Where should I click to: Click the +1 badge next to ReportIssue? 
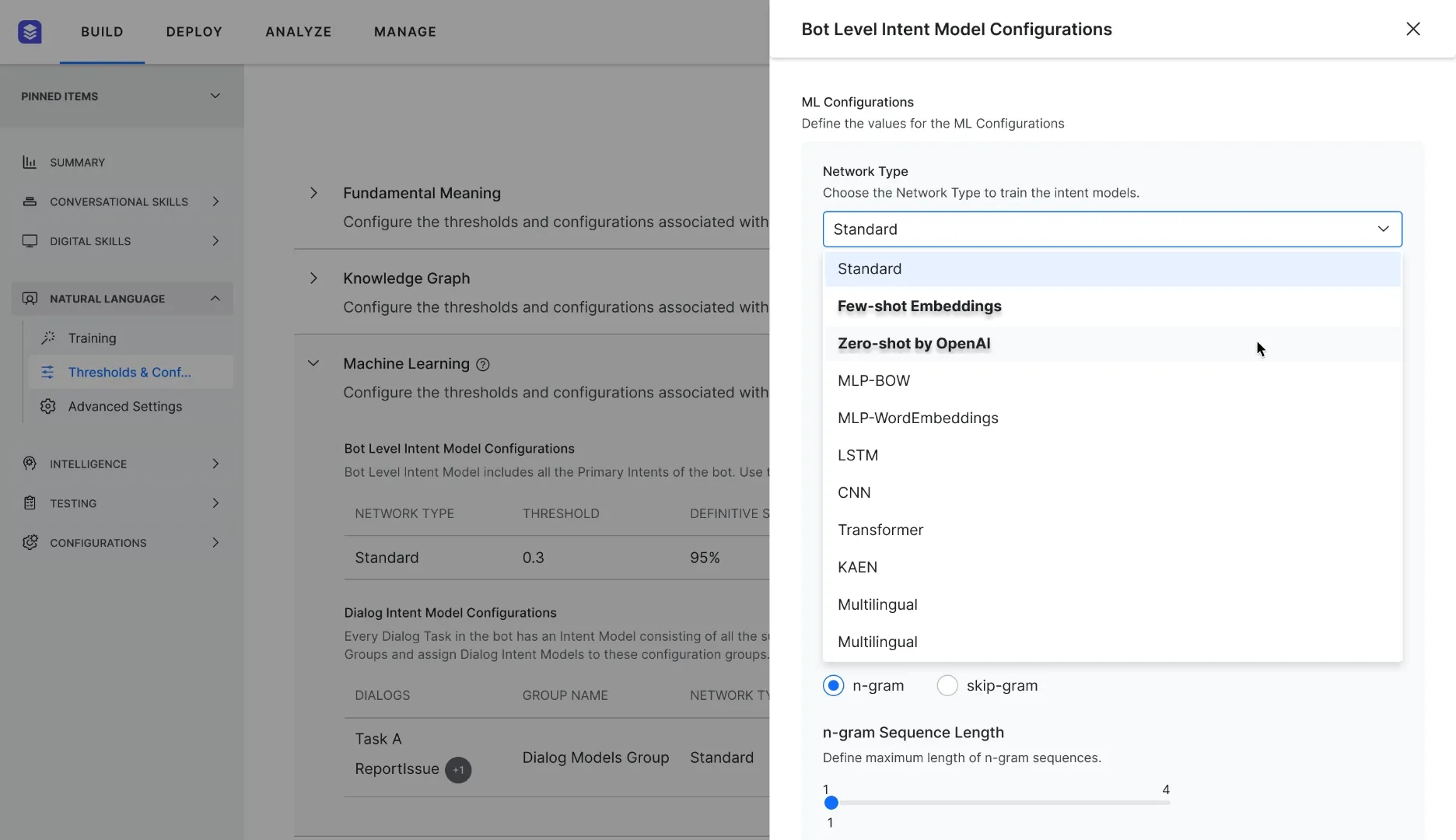click(x=458, y=770)
